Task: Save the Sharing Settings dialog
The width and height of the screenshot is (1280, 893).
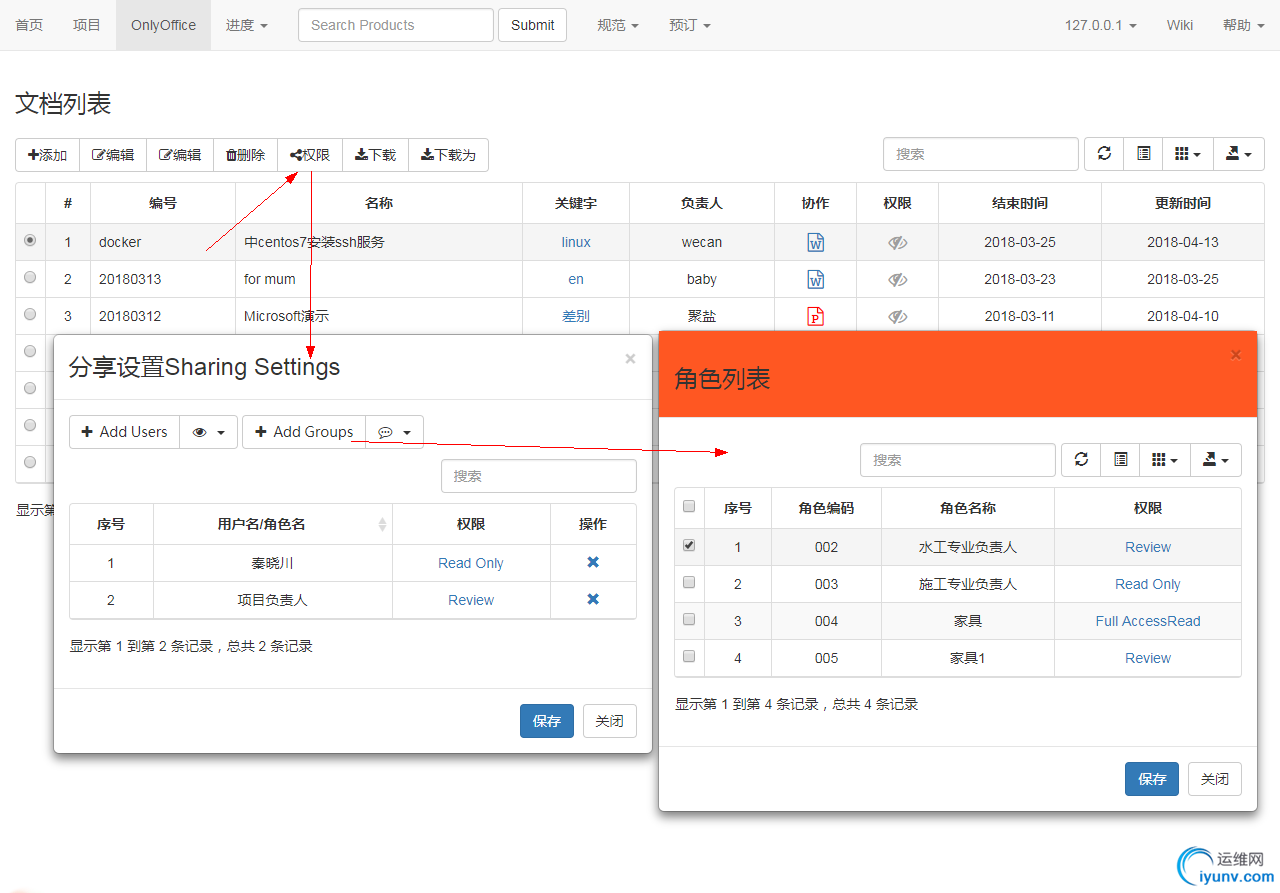Action: pyautogui.click(x=547, y=721)
